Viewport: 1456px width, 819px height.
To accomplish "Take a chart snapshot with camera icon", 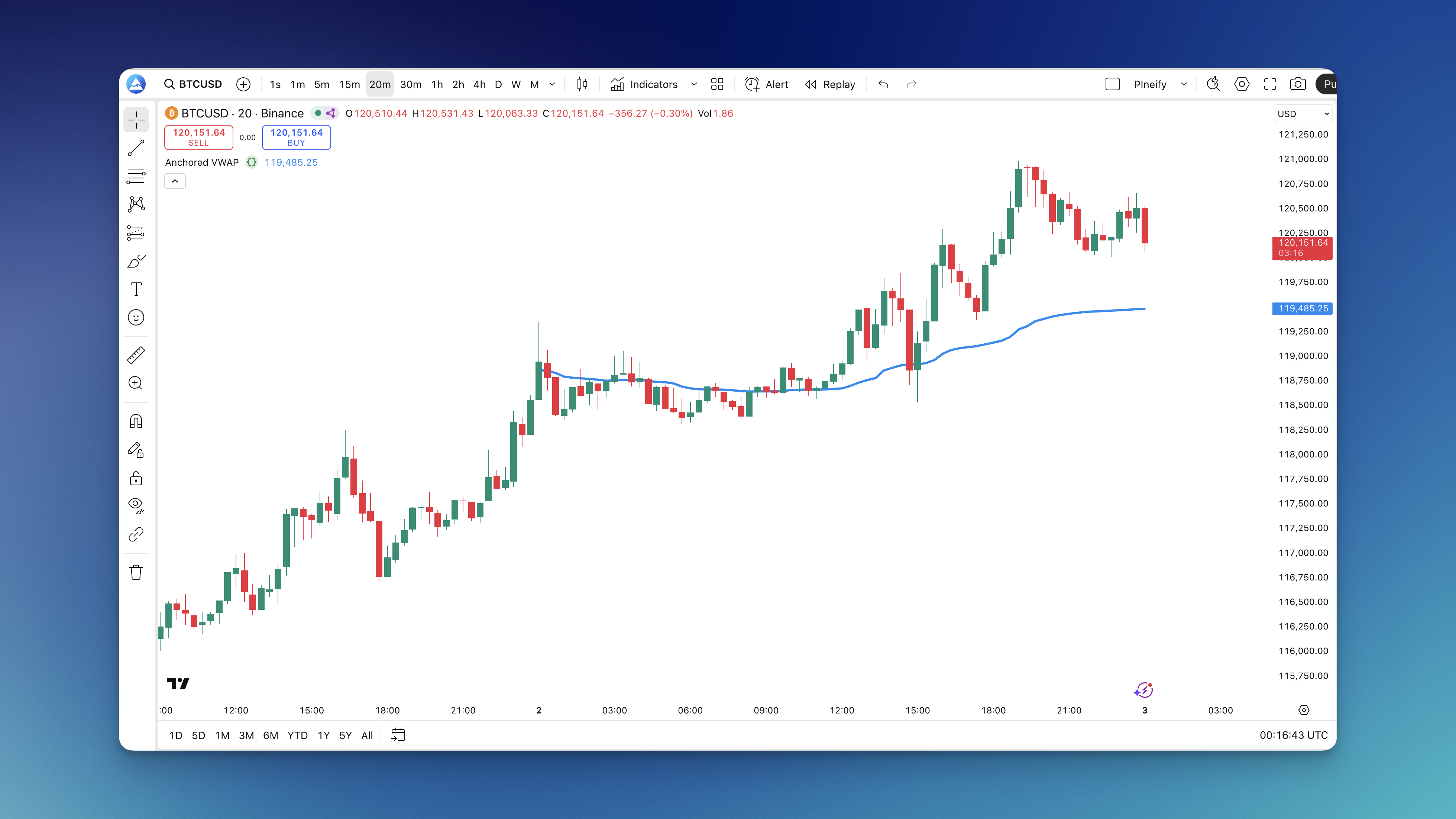I will [1298, 84].
